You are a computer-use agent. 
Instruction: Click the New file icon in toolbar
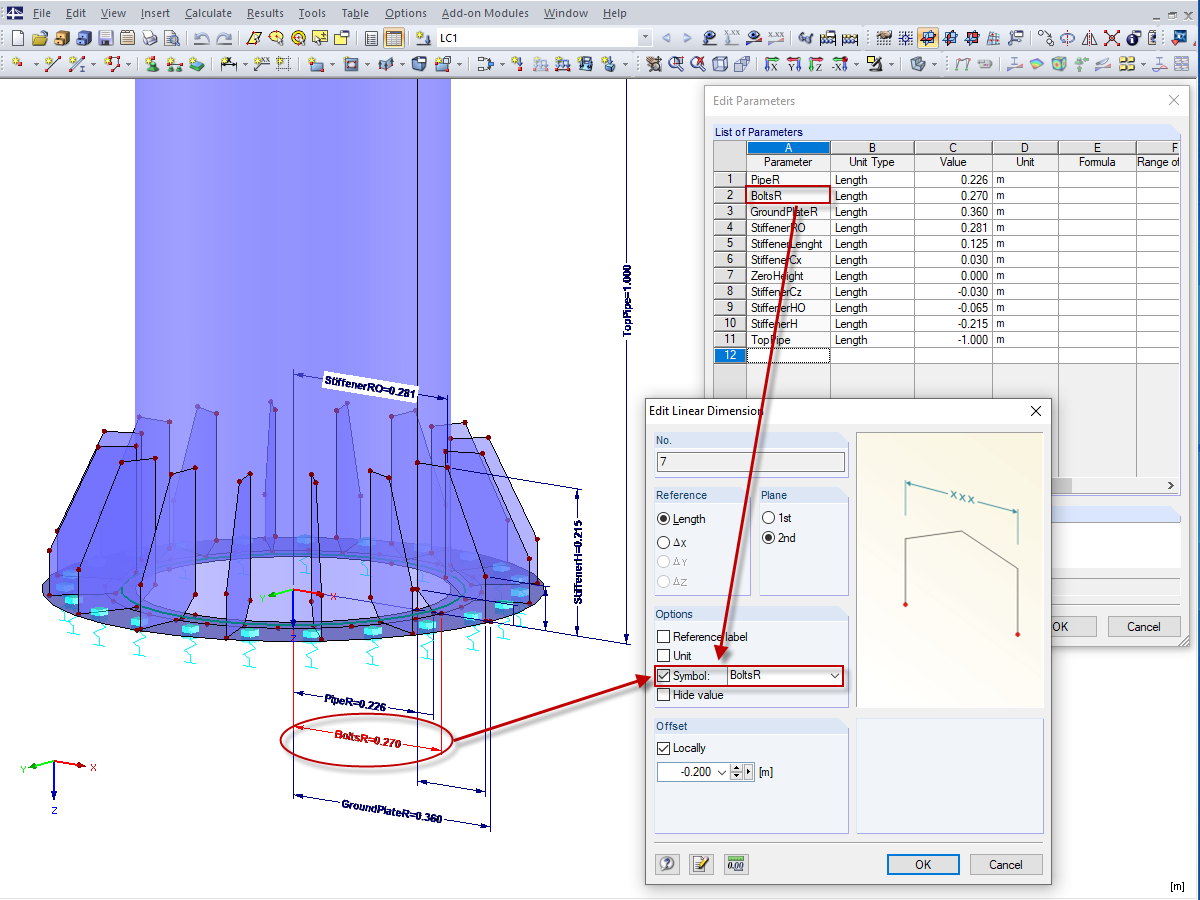point(17,38)
